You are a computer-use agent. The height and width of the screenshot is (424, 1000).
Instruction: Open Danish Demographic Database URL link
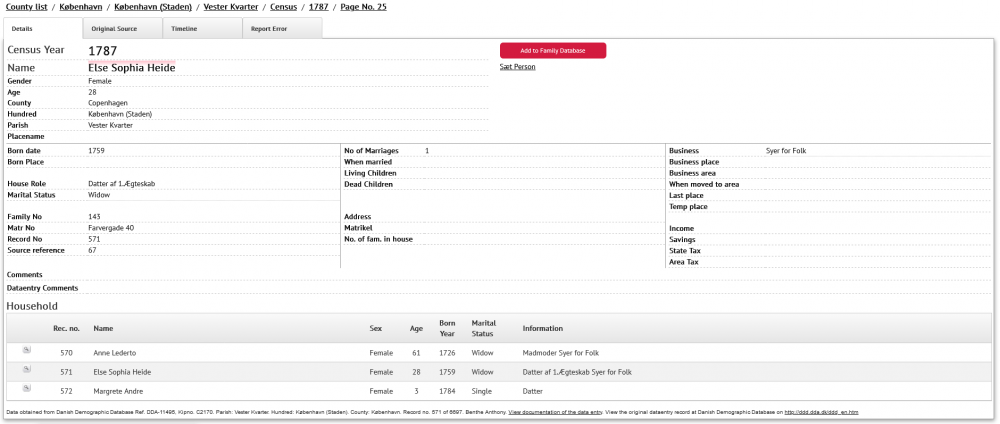coord(821,412)
